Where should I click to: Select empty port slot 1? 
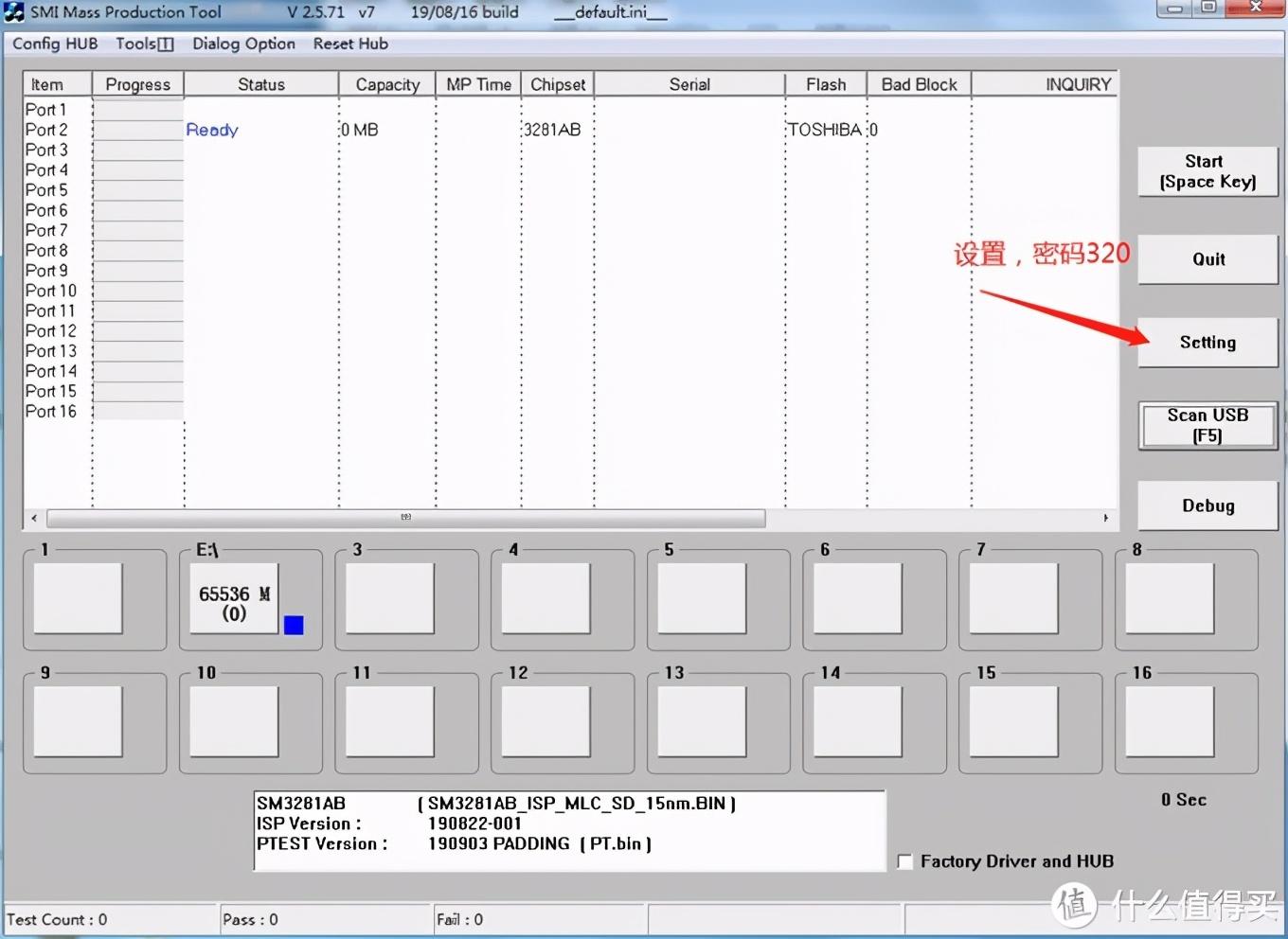point(78,598)
